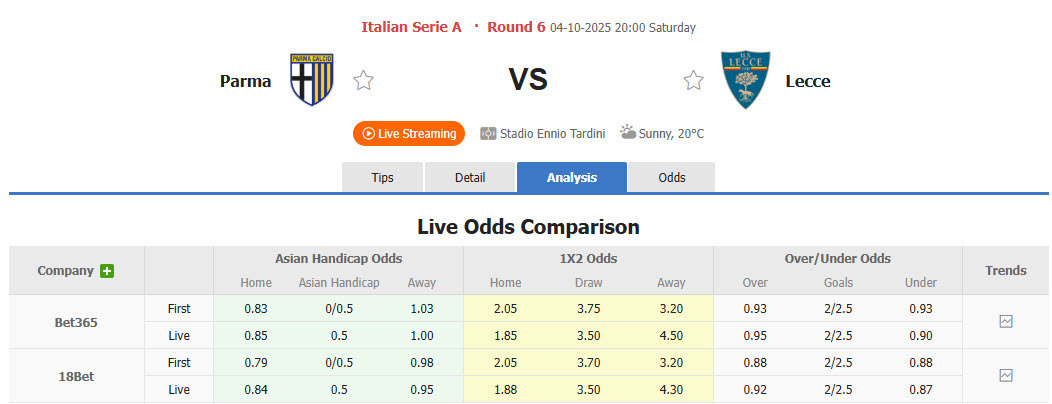Switch to the Tips tab
Screen dimensions: 1052x404
[383, 177]
